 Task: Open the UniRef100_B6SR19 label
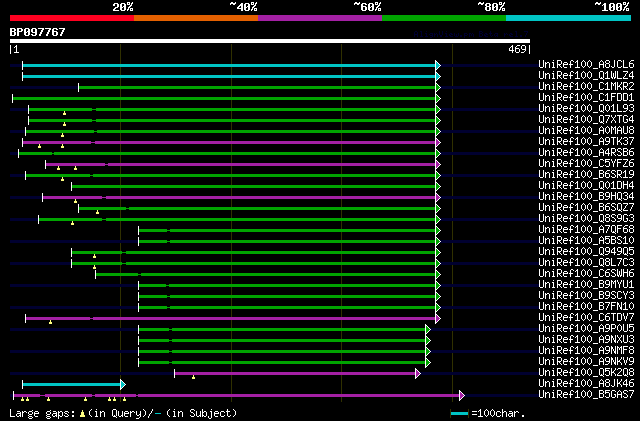(x=586, y=175)
